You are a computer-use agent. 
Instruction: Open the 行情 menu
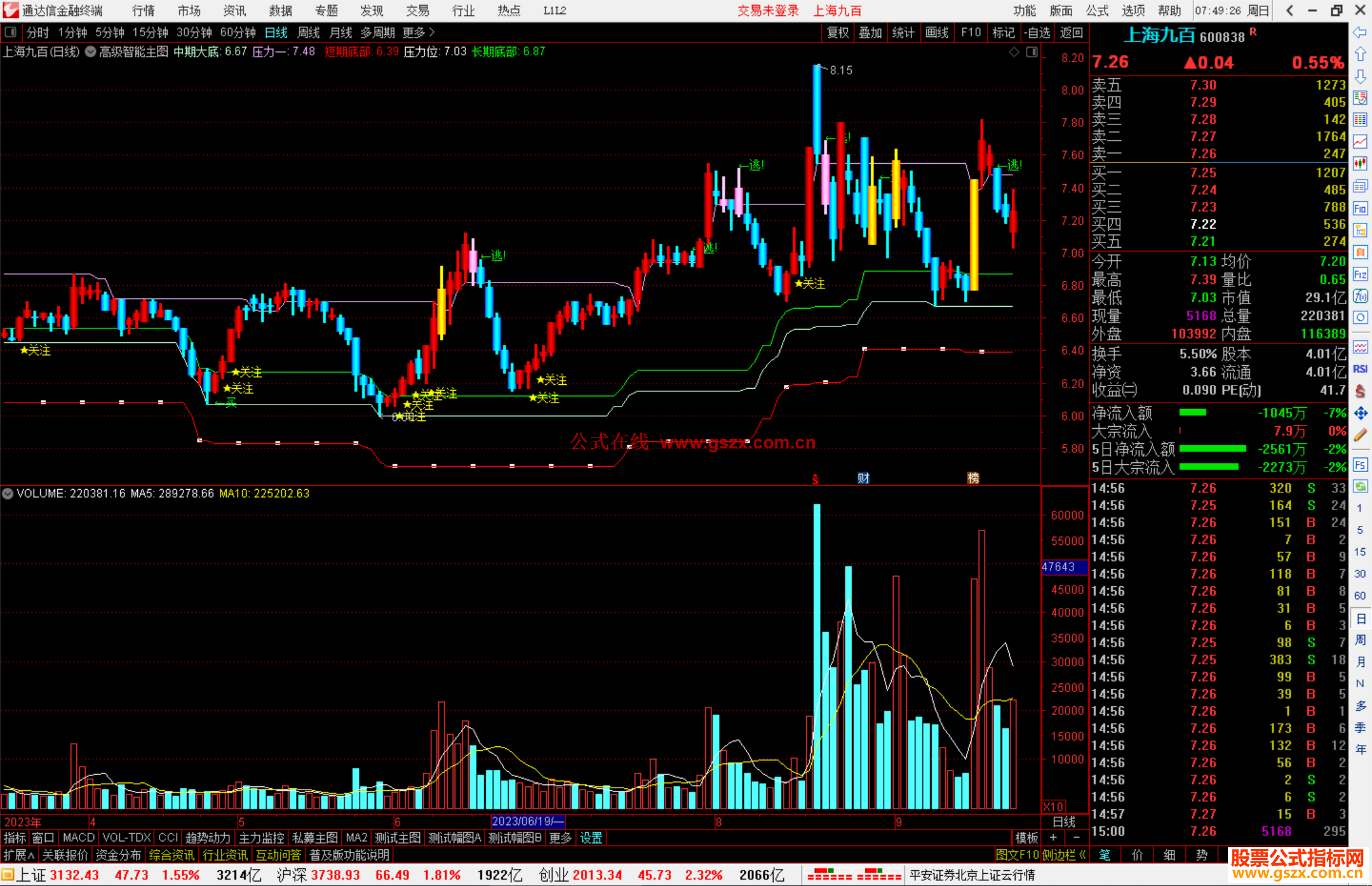tap(143, 11)
